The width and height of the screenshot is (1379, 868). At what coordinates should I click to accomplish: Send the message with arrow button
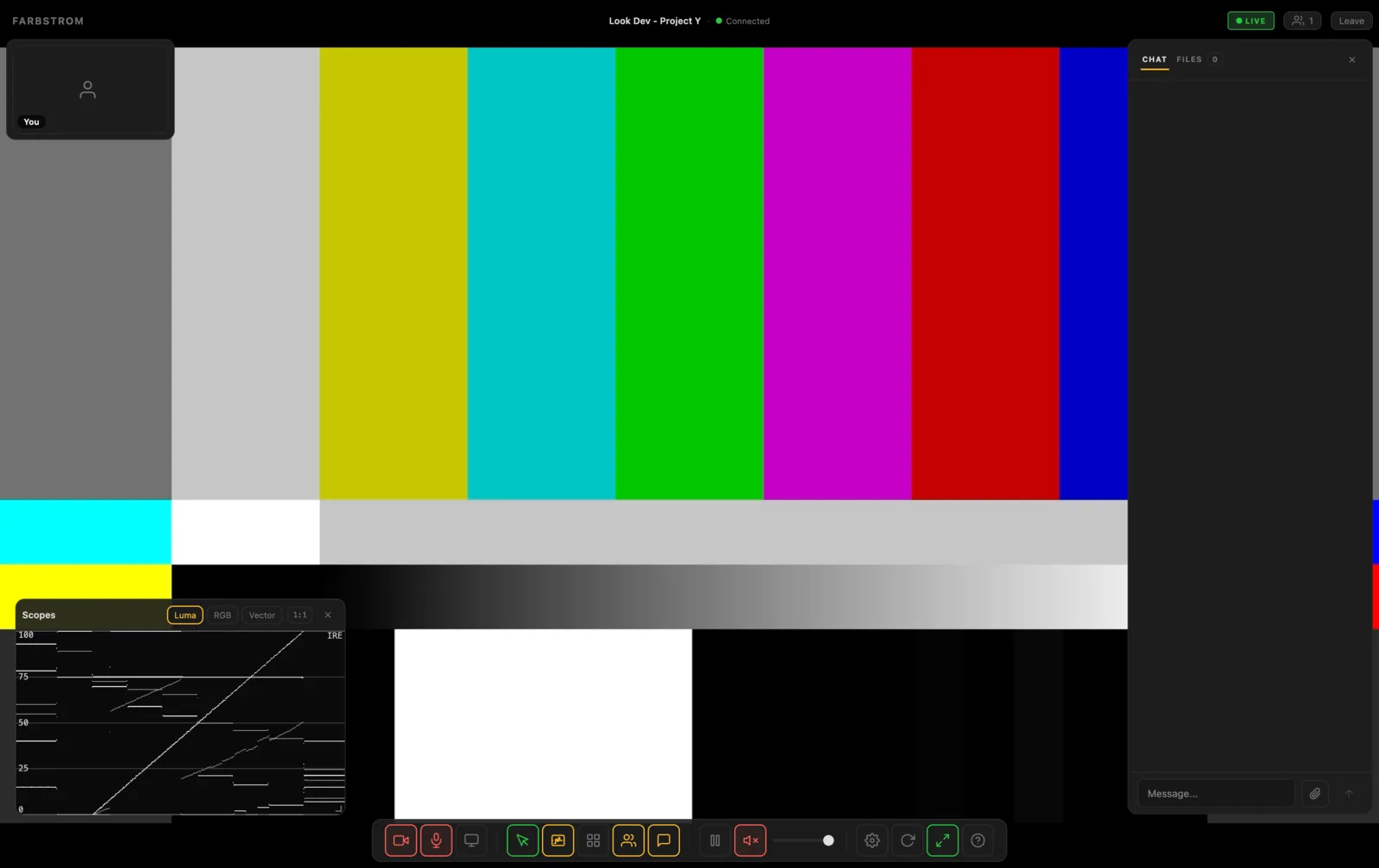[x=1350, y=794]
